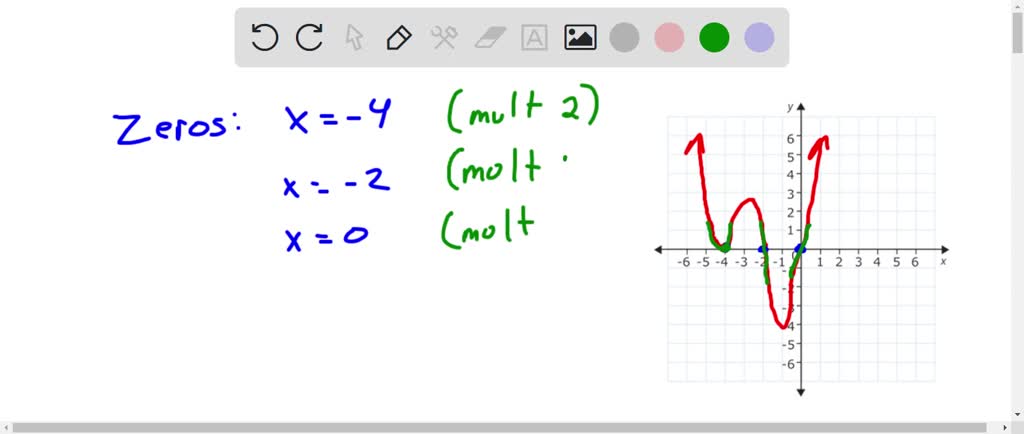Click the handwritten word 'Zeros:'
Screen dimensions: 1024x434
click(177, 128)
